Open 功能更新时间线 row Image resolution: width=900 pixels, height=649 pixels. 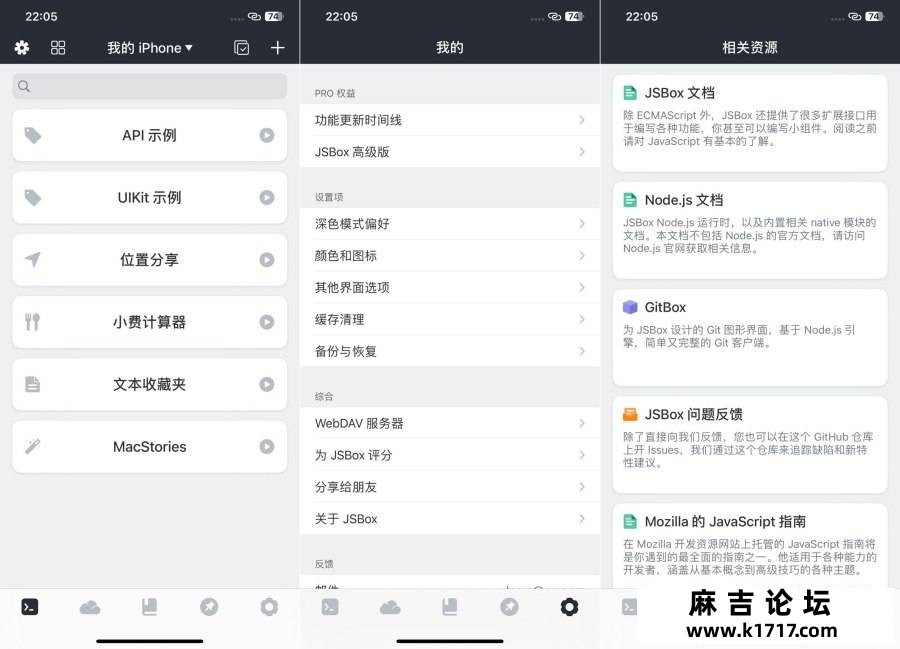coord(450,120)
